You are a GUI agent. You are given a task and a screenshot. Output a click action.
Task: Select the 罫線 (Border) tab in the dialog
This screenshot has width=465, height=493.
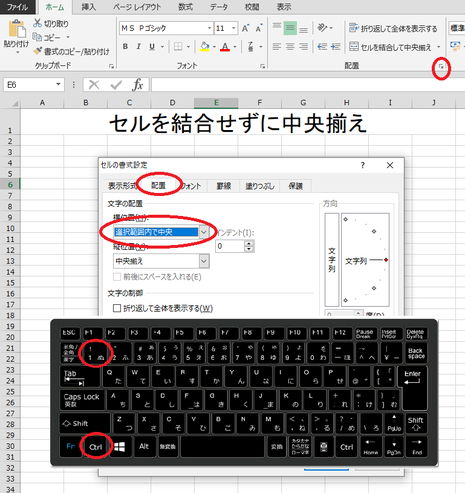(224, 186)
